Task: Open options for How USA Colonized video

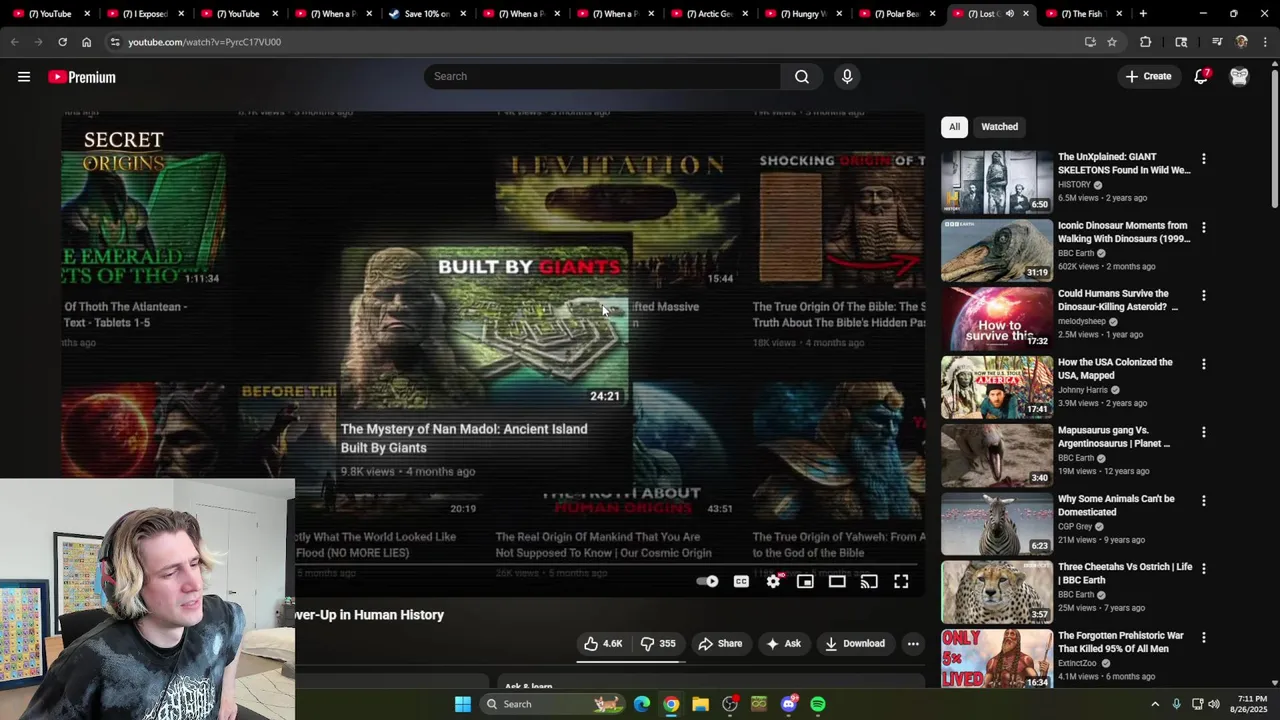Action: click(x=1204, y=364)
